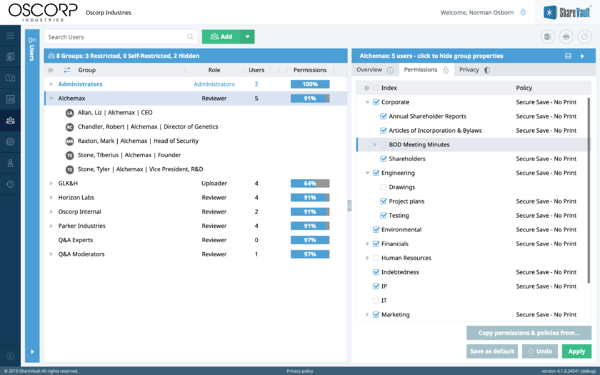Image resolution: width=600 pixels, height=375 pixels.
Task: Click Copy permissions & policies from button
Action: [529, 333]
